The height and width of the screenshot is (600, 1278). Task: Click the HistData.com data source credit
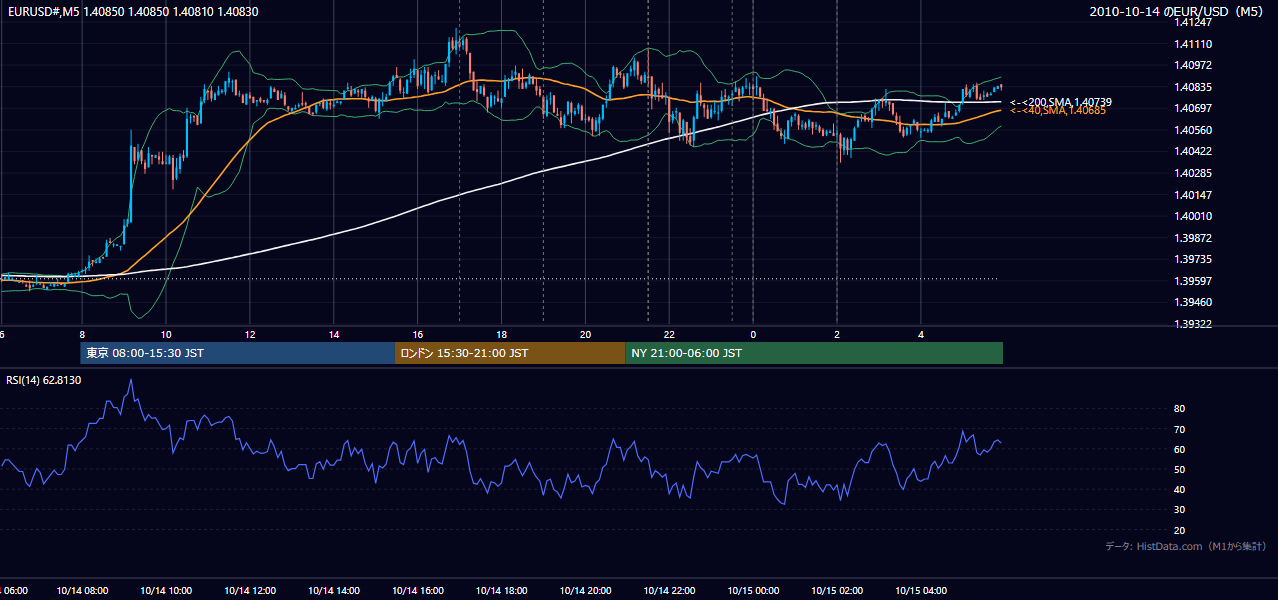pos(1186,546)
